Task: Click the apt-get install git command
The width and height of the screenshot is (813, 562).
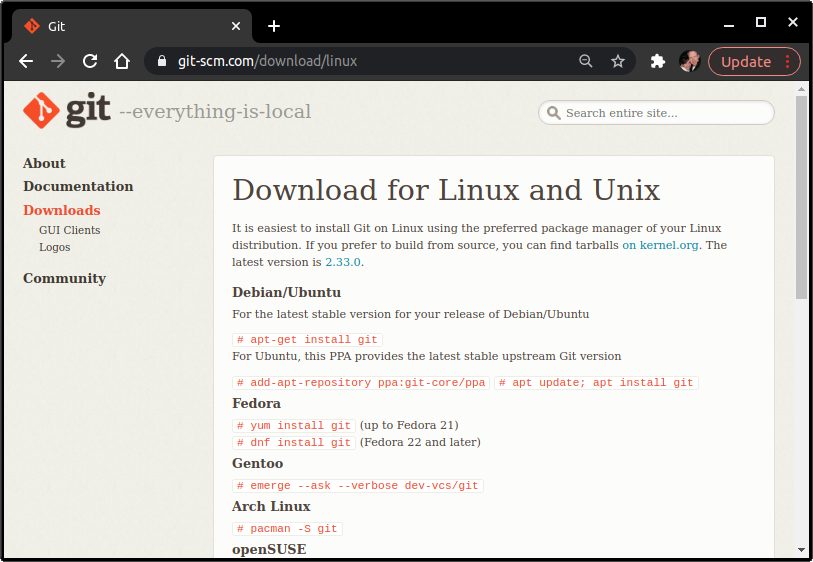Action: pyautogui.click(x=307, y=340)
